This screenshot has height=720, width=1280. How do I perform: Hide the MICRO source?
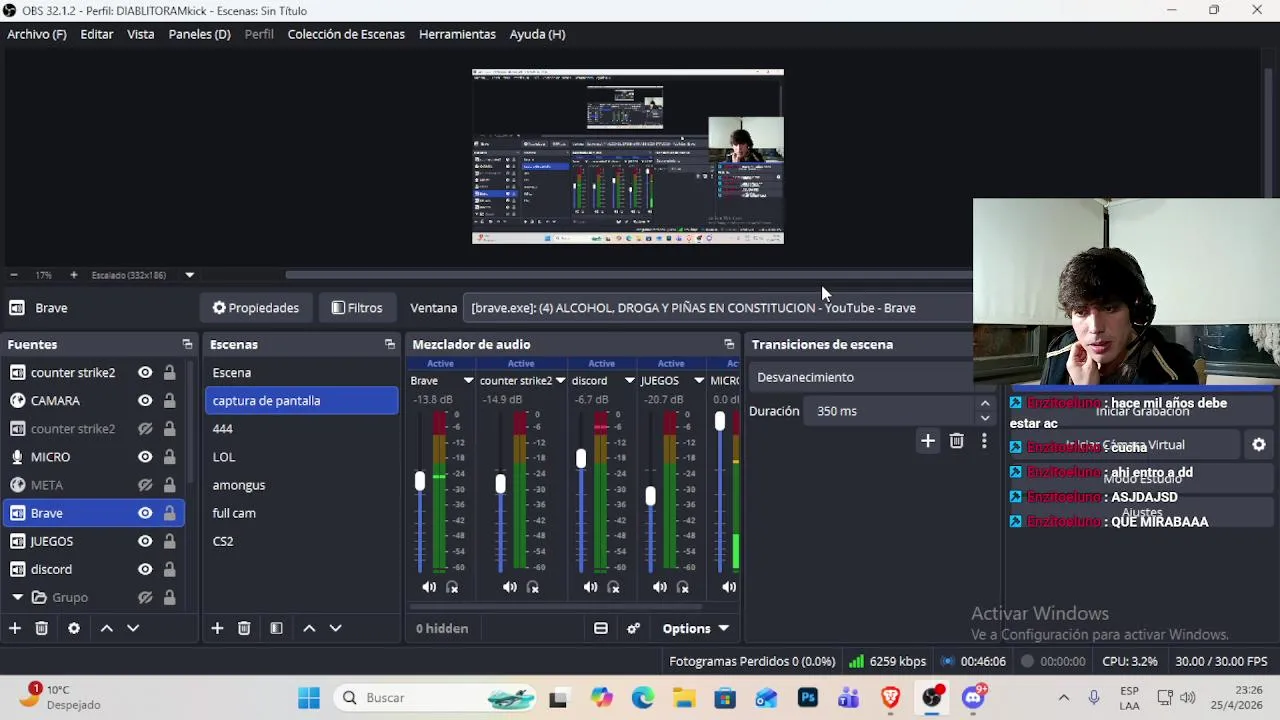coord(145,456)
